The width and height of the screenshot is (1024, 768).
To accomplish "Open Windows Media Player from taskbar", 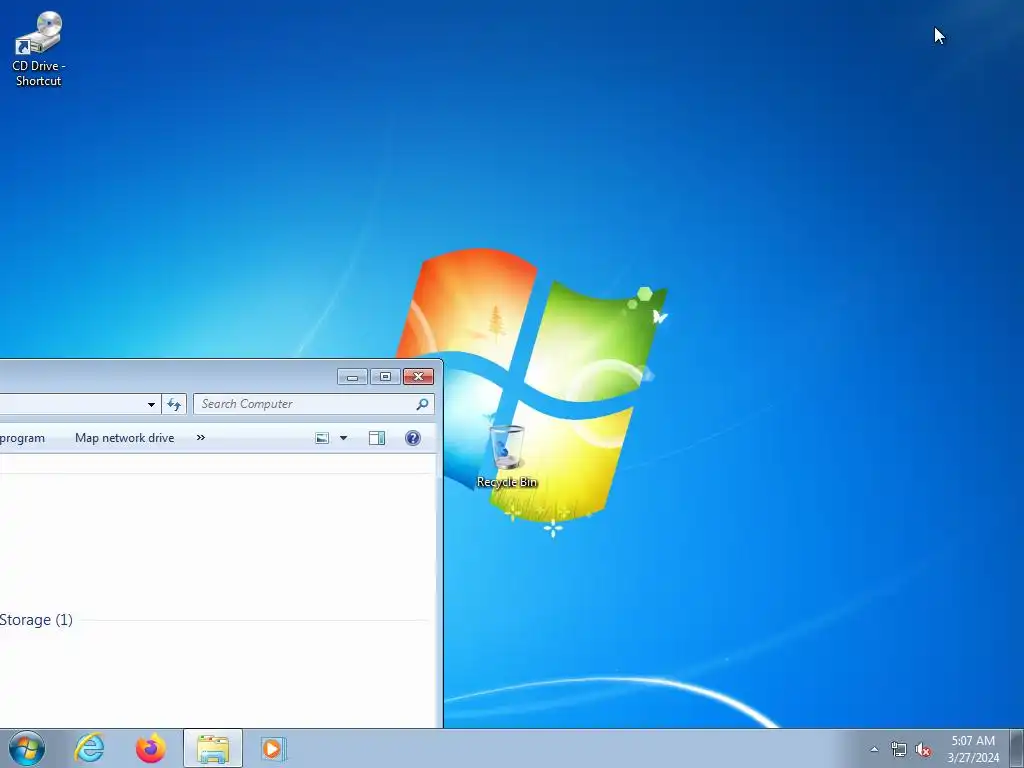I will [x=273, y=748].
